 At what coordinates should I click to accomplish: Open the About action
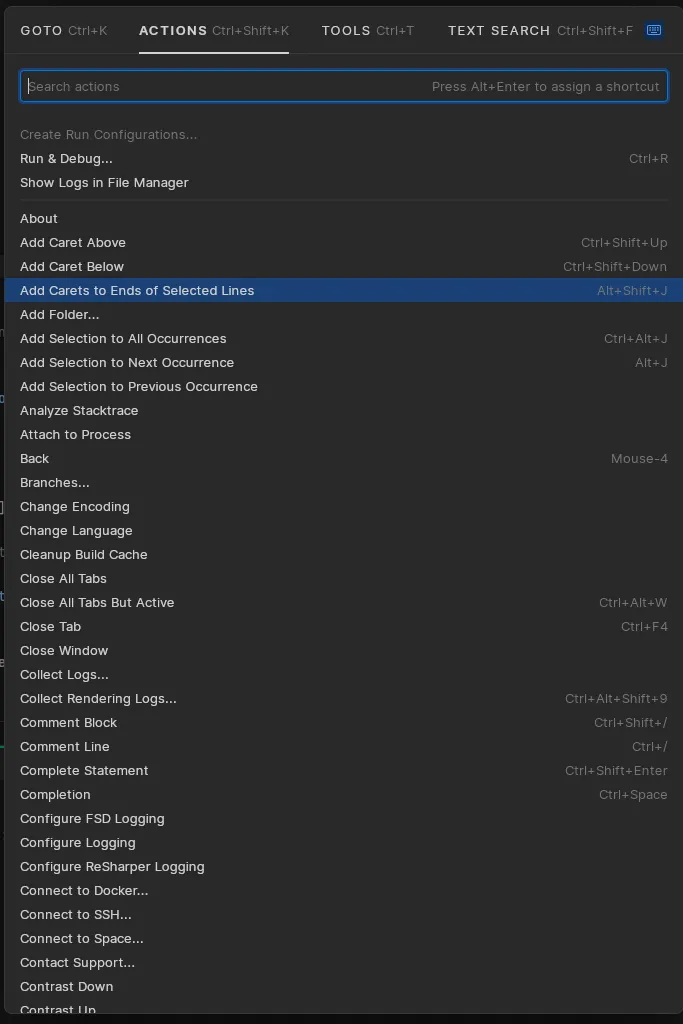[x=39, y=219]
